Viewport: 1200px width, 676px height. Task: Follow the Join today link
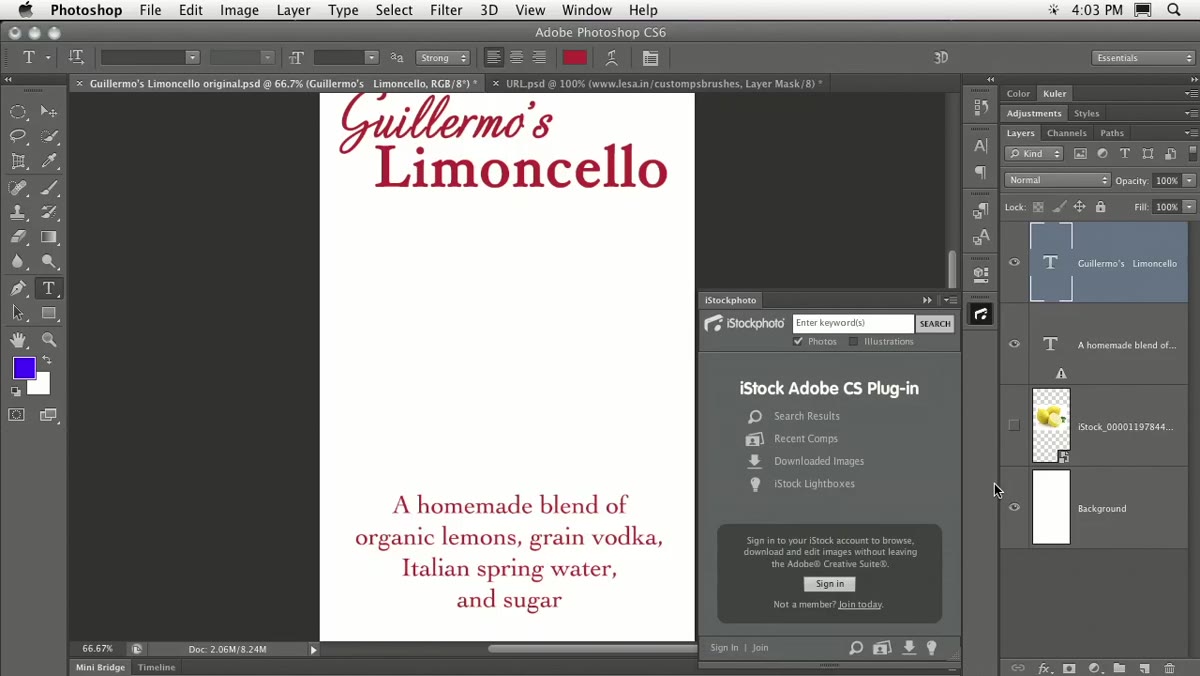pyautogui.click(x=861, y=605)
